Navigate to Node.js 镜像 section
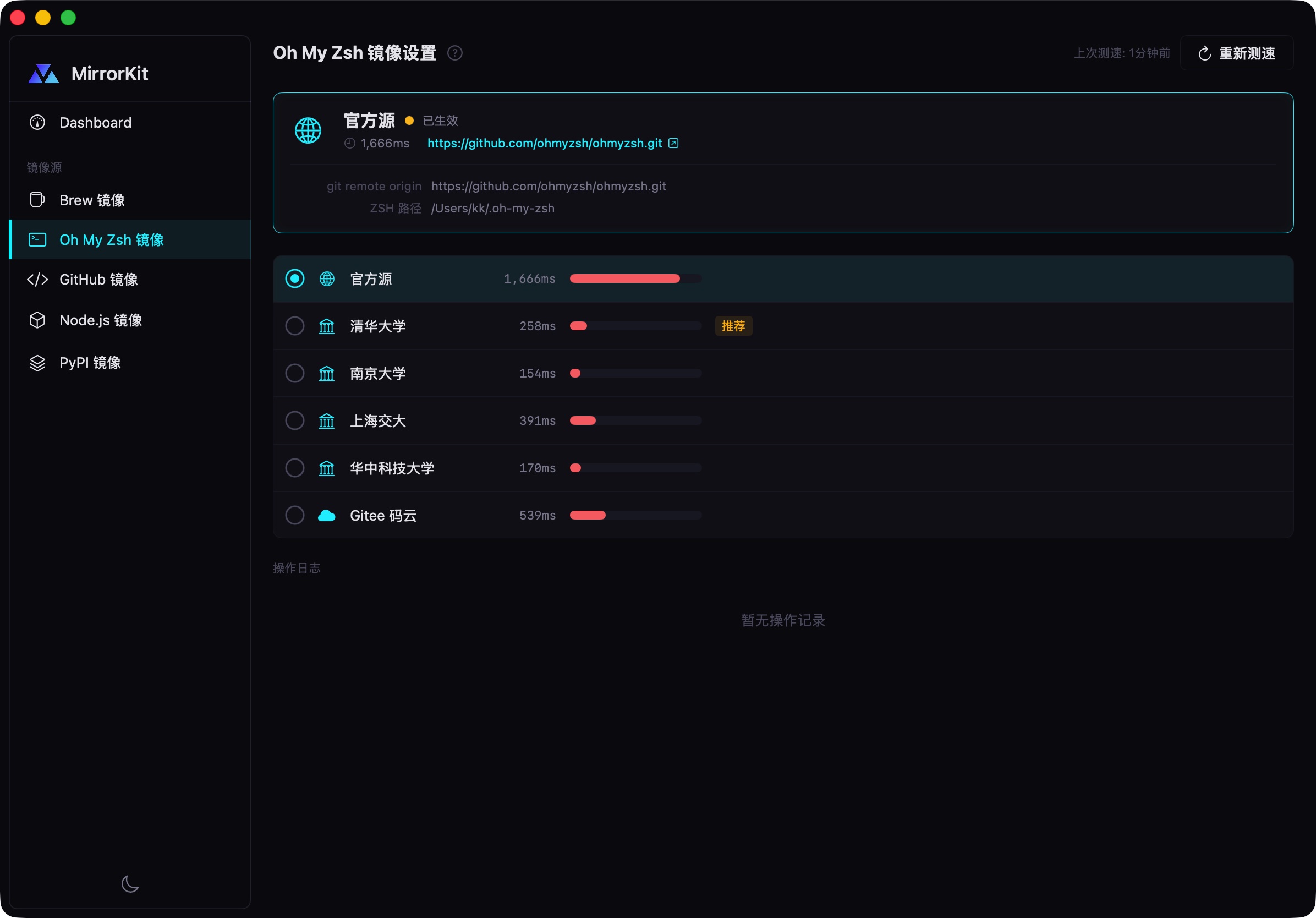Viewport: 1316px width, 918px height. pyautogui.click(x=130, y=320)
